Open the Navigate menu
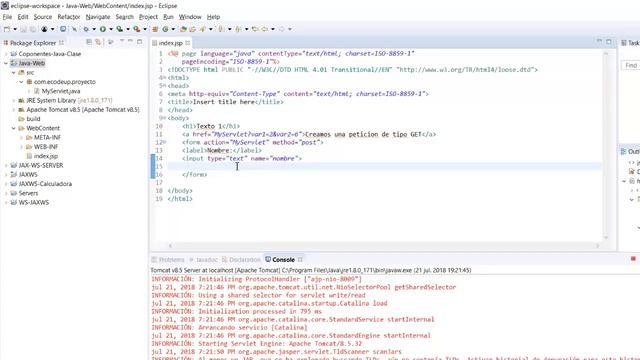Screen dimensions: 640x360 tap(98, 17)
